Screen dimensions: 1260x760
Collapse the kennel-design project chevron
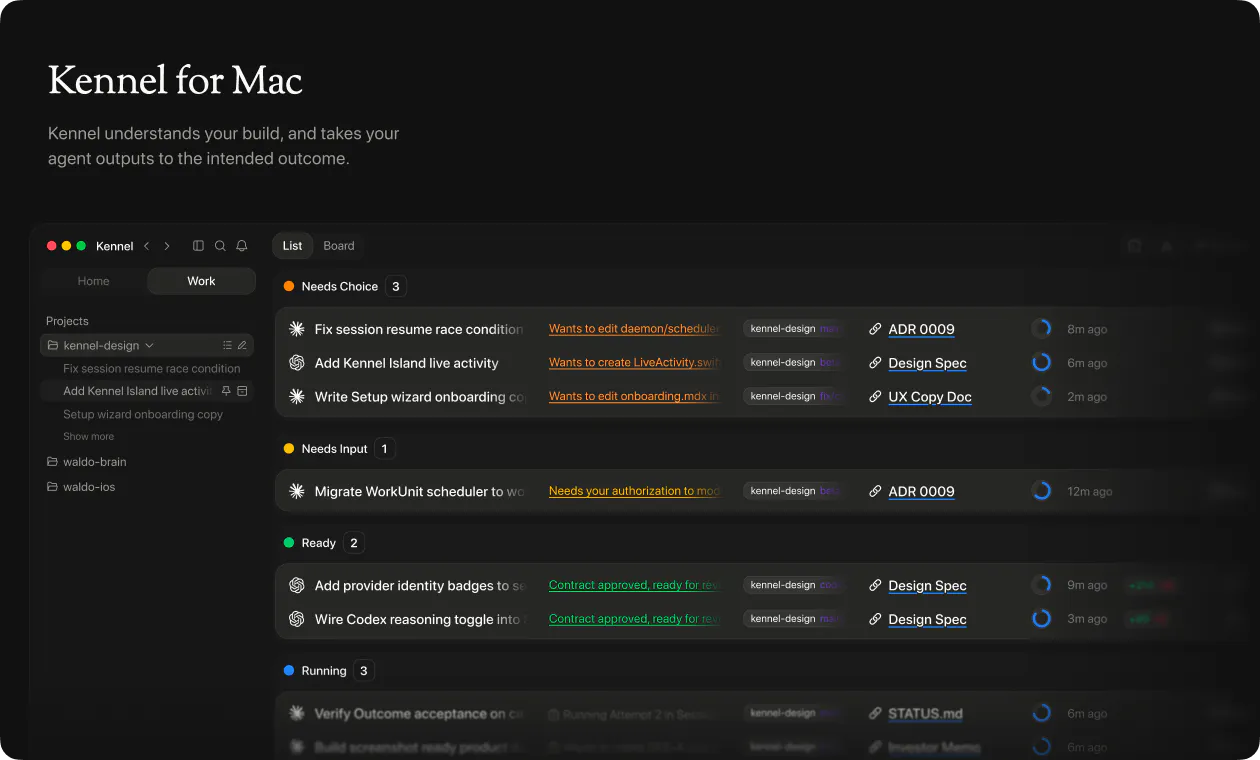coord(150,346)
